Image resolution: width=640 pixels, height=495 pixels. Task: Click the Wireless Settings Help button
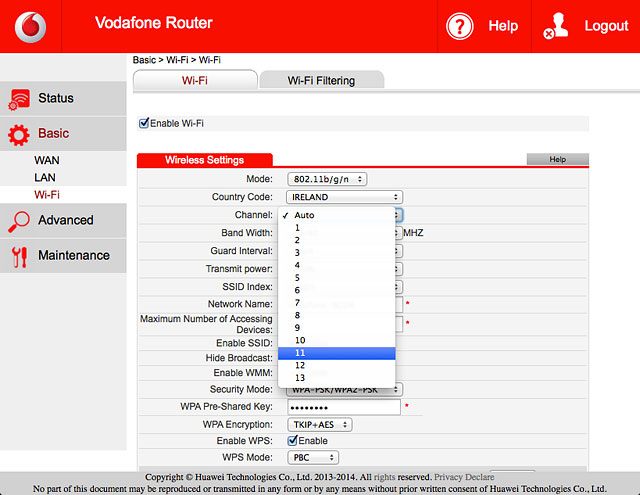pyautogui.click(x=558, y=160)
